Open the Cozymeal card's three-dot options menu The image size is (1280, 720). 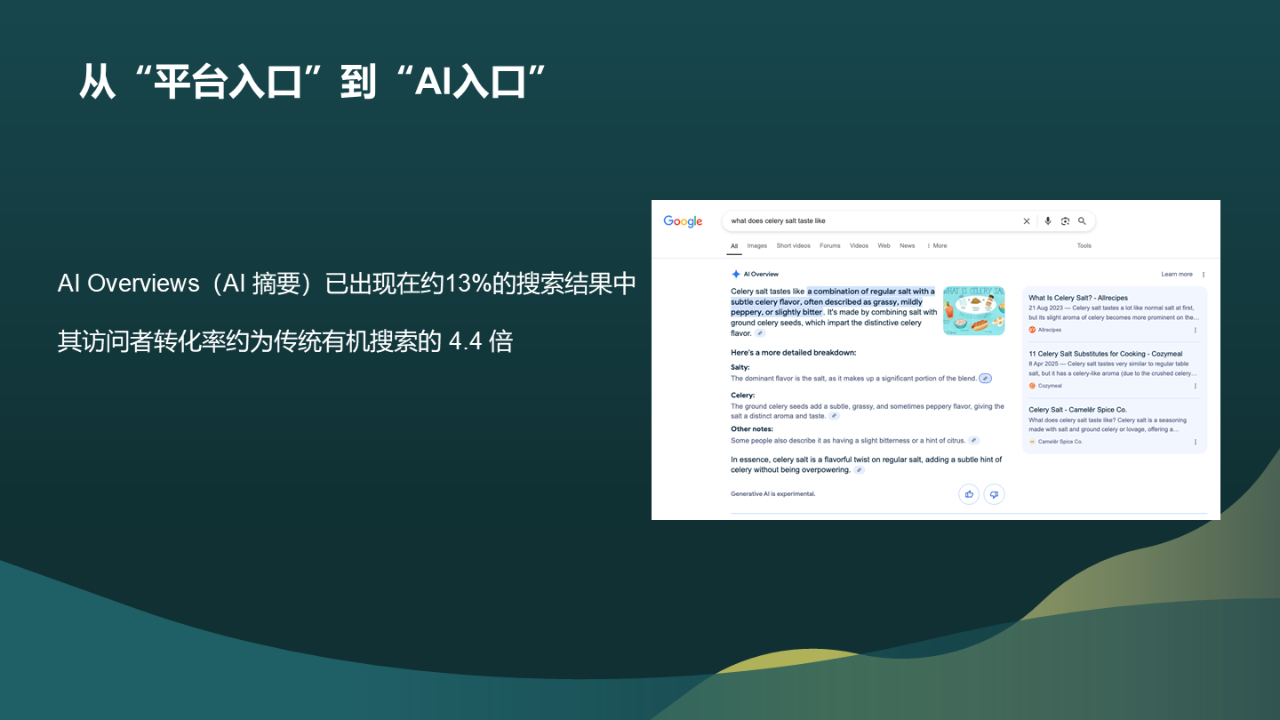(1195, 386)
